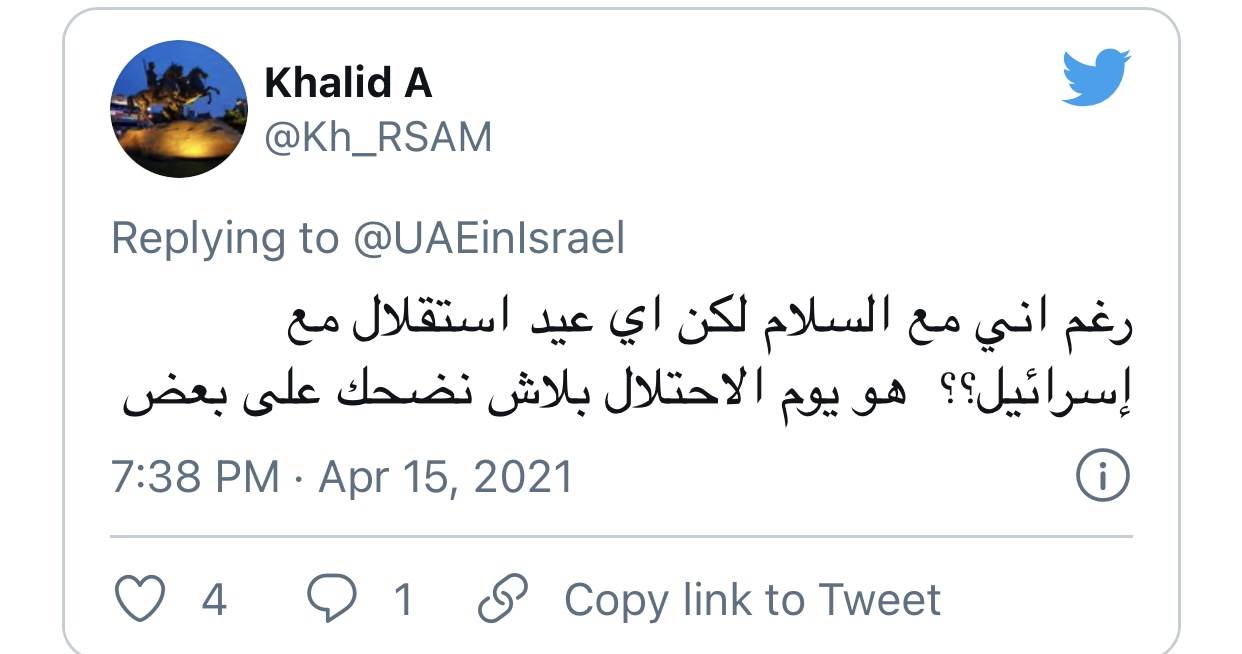Open the Twitter info circle icon
The height and width of the screenshot is (654, 1242).
pos(1102,476)
